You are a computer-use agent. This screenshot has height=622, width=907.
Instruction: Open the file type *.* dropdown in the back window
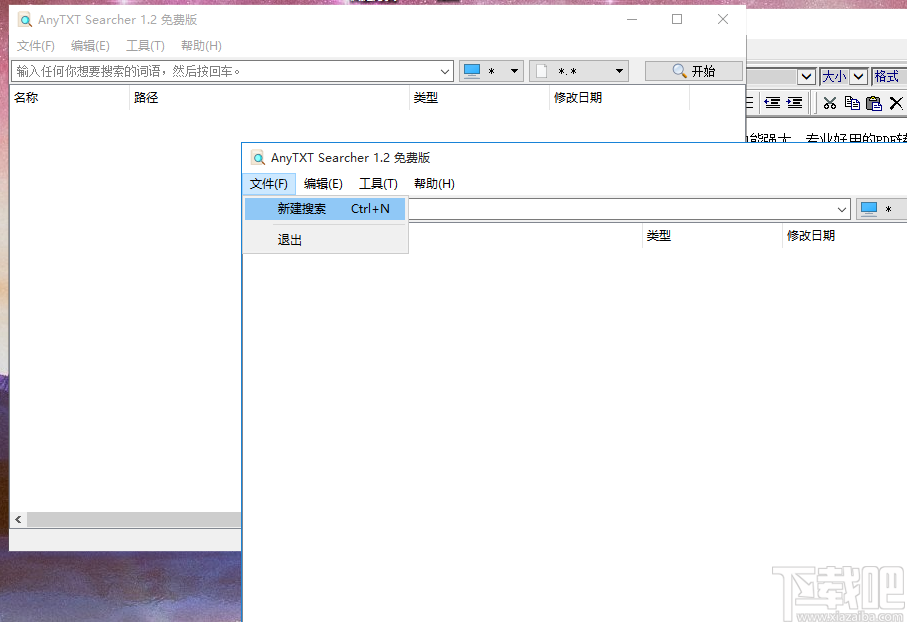click(x=579, y=71)
